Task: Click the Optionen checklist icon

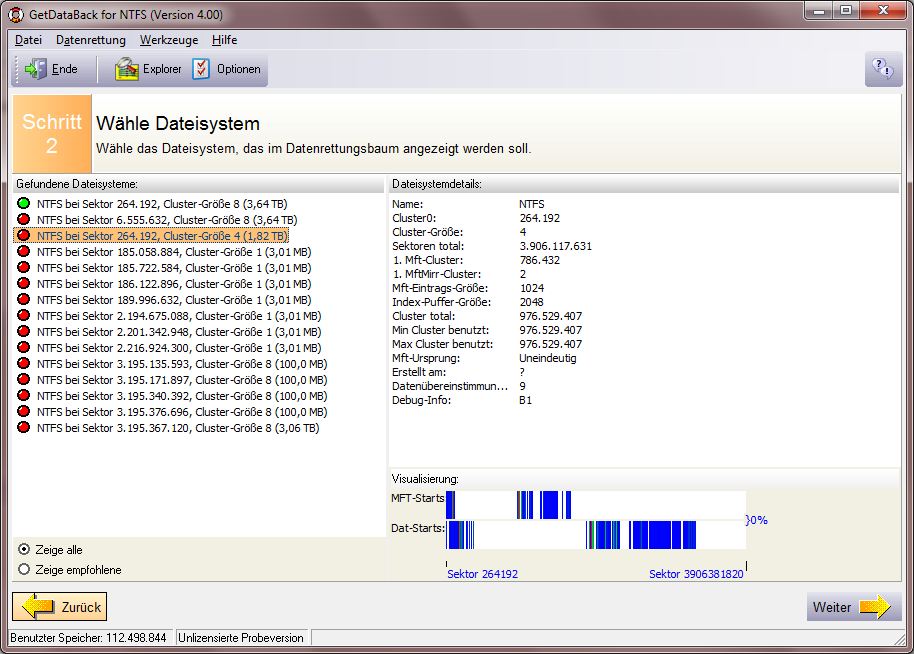Action: tap(201, 69)
